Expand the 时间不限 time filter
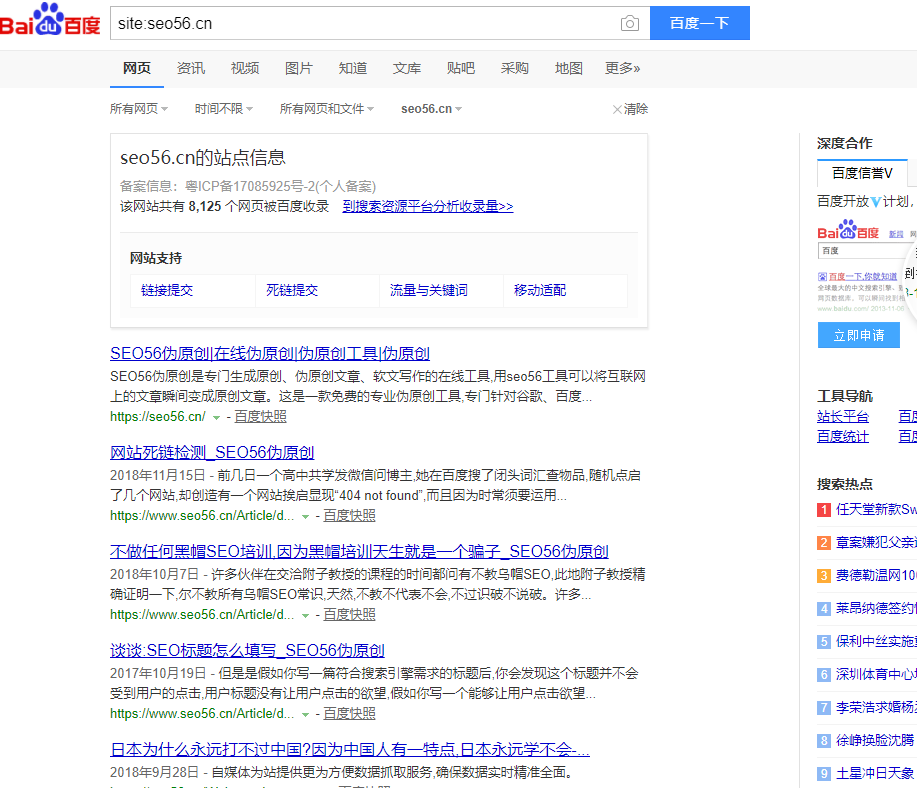This screenshot has width=917, height=788. tap(223, 109)
